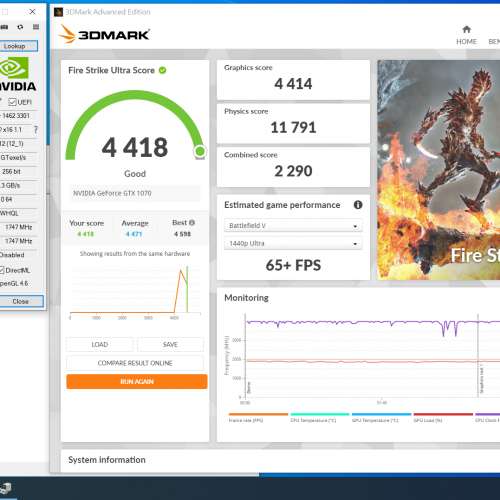
Task: Click the NVIDIA GeForce GTX 1070 label
Action: 112,193
